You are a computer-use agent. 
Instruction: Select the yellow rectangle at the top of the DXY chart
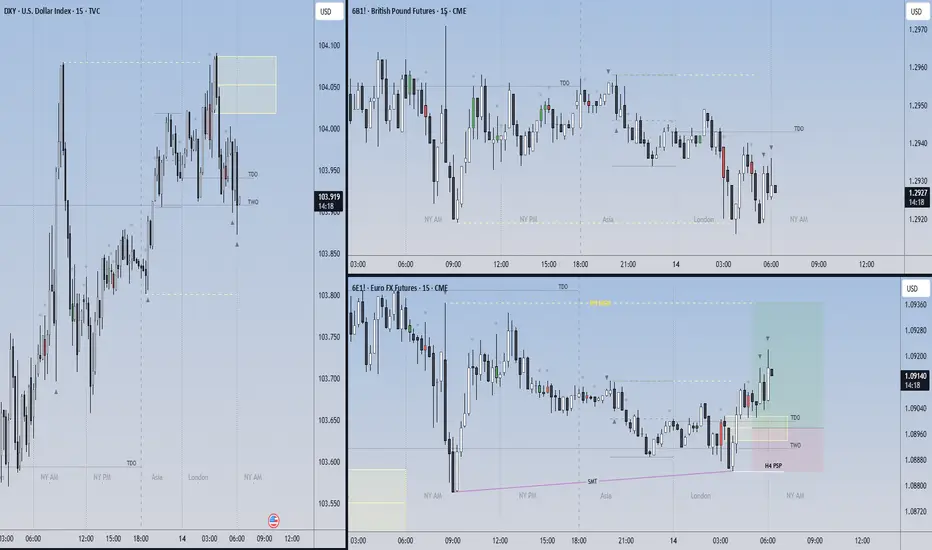[247, 85]
